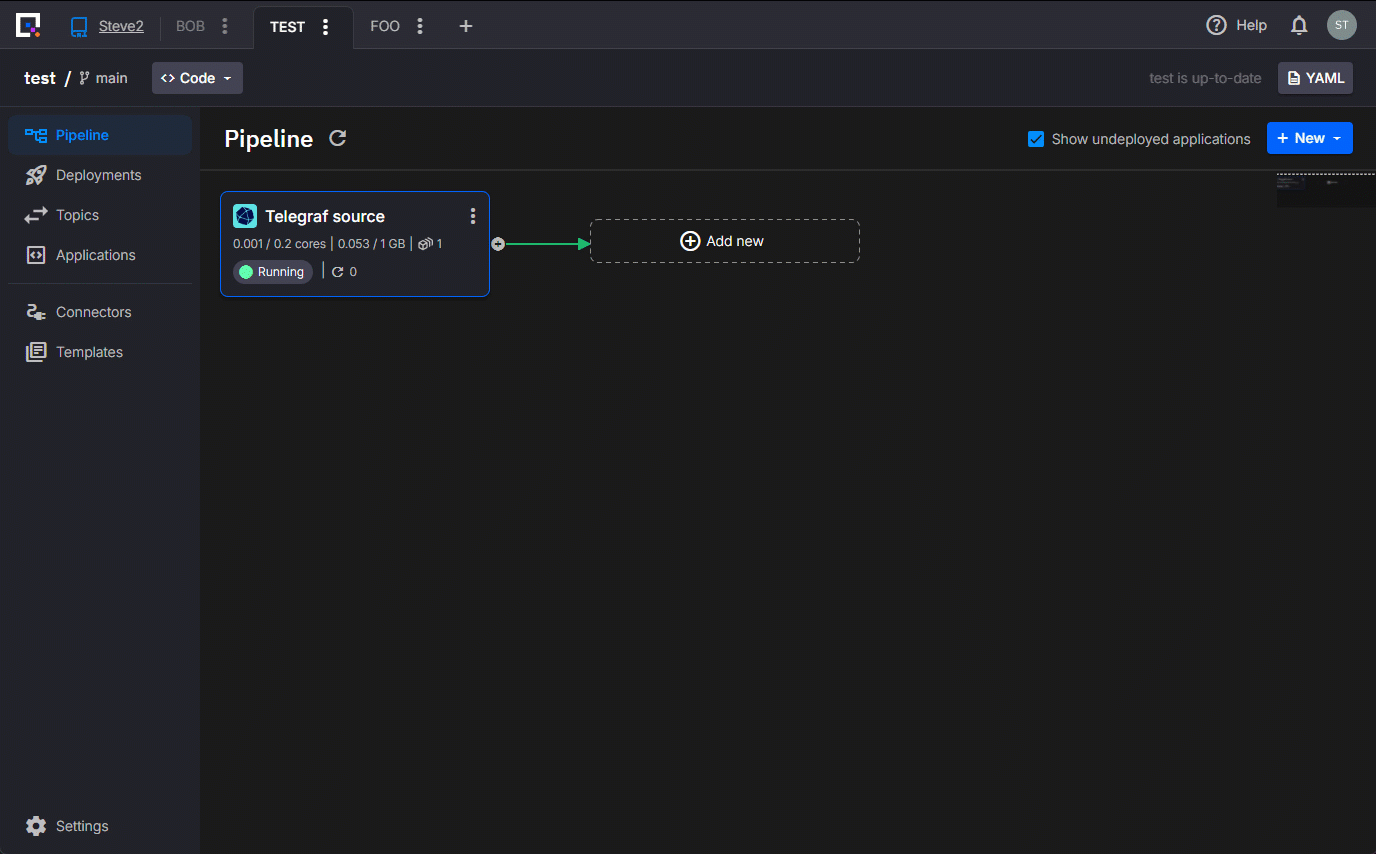Click the Telegraf source app icon
The width and height of the screenshot is (1376, 854).
(x=245, y=216)
